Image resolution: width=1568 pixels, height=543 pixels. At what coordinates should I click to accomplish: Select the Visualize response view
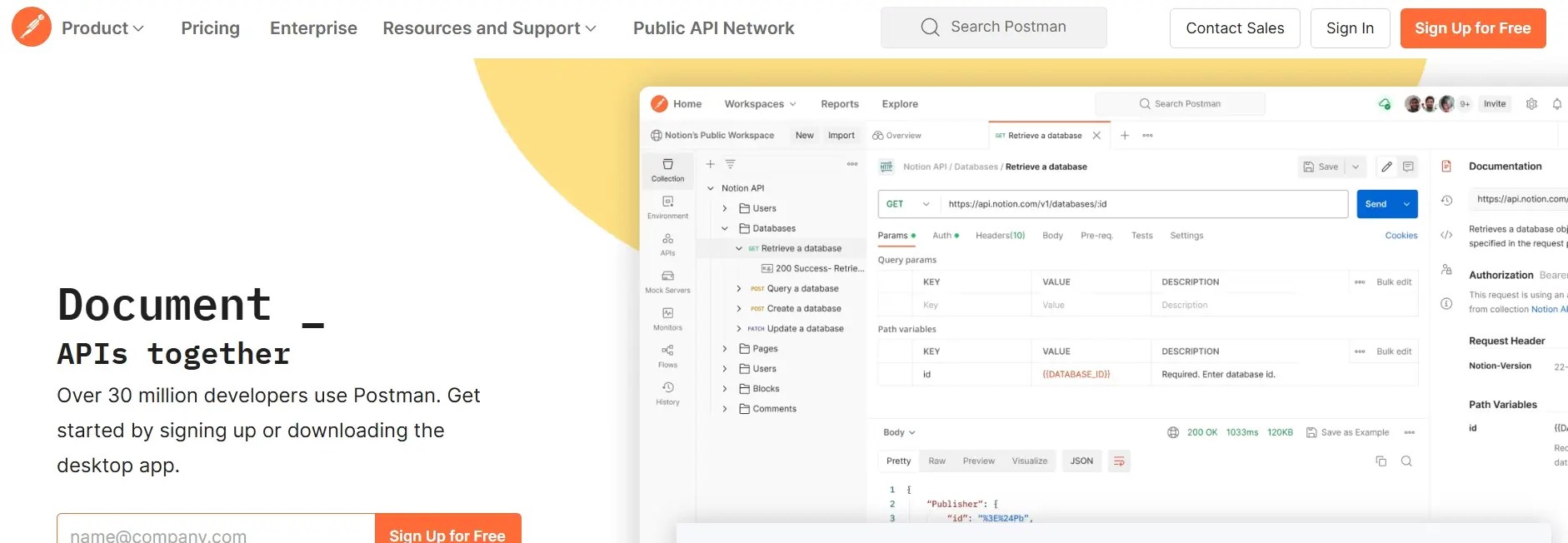(1029, 461)
